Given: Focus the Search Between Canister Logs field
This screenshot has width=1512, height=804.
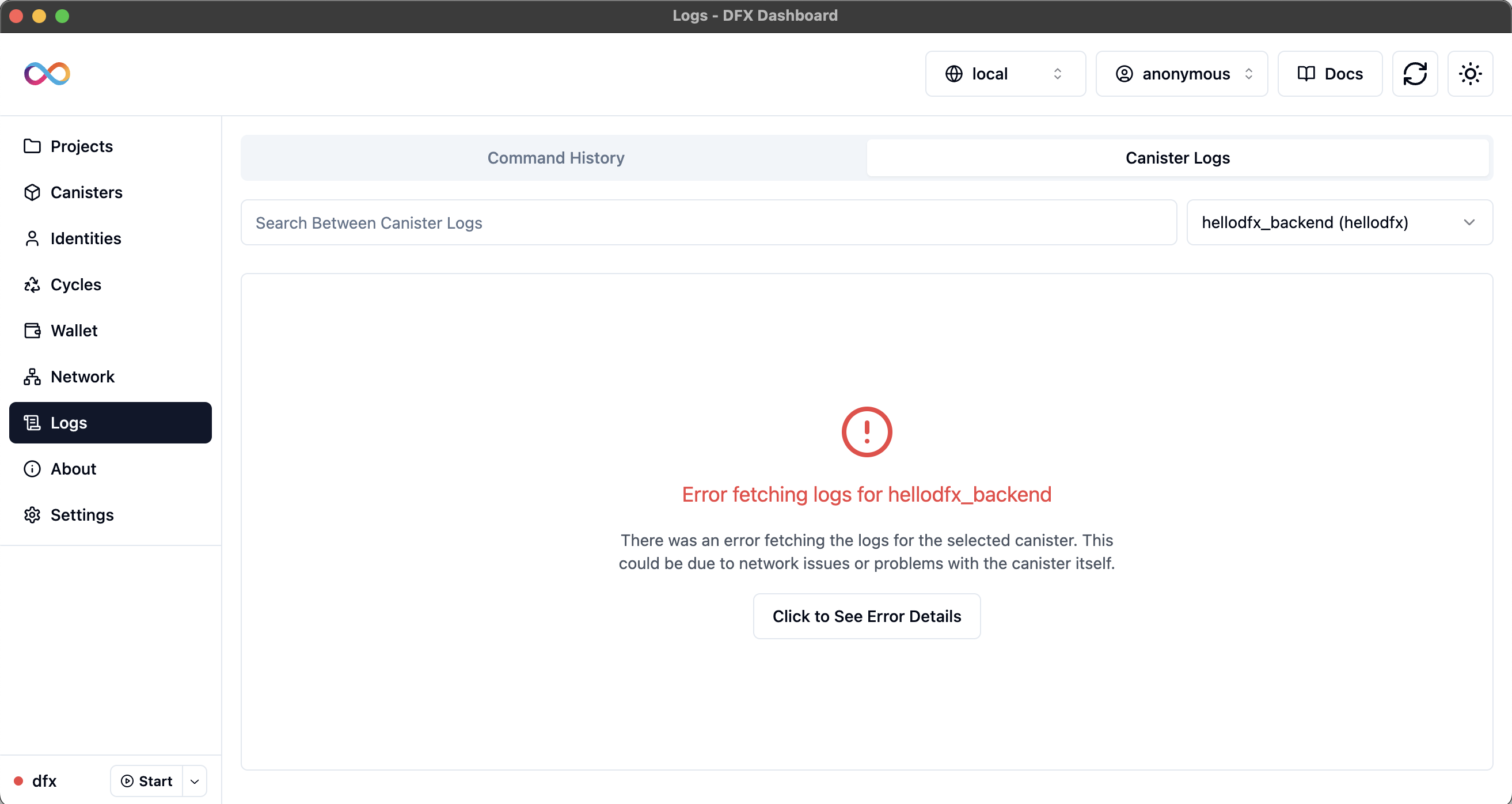Looking at the screenshot, I should coord(708,222).
